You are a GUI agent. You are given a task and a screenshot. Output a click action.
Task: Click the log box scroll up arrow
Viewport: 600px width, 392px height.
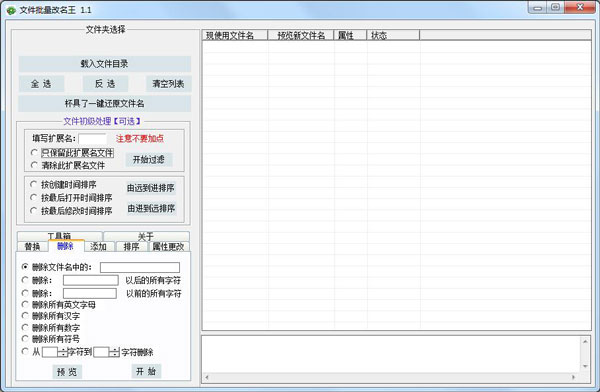pos(585,341)
